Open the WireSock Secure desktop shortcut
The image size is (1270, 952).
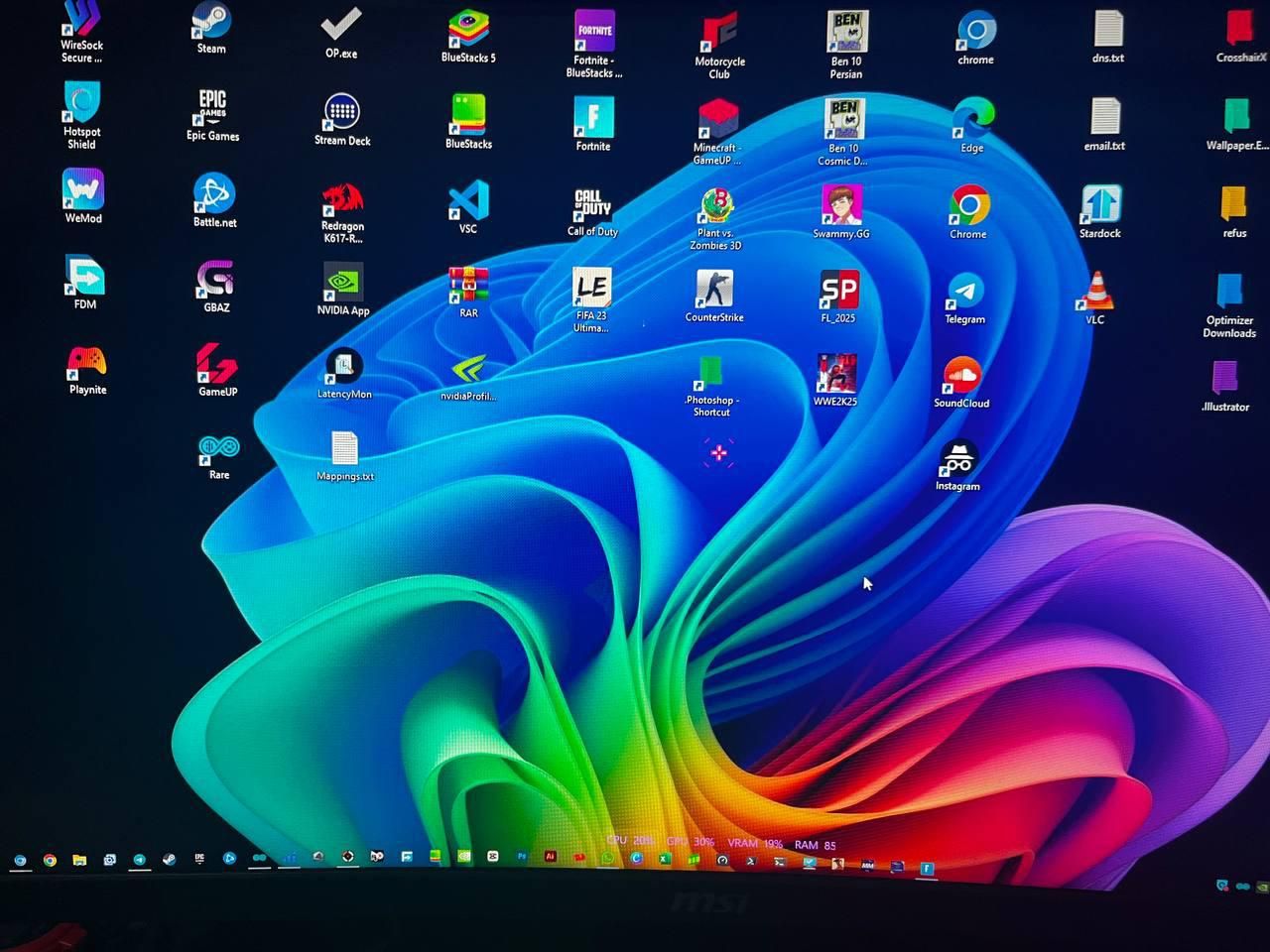pyautogui.click(x=81, y=32)
